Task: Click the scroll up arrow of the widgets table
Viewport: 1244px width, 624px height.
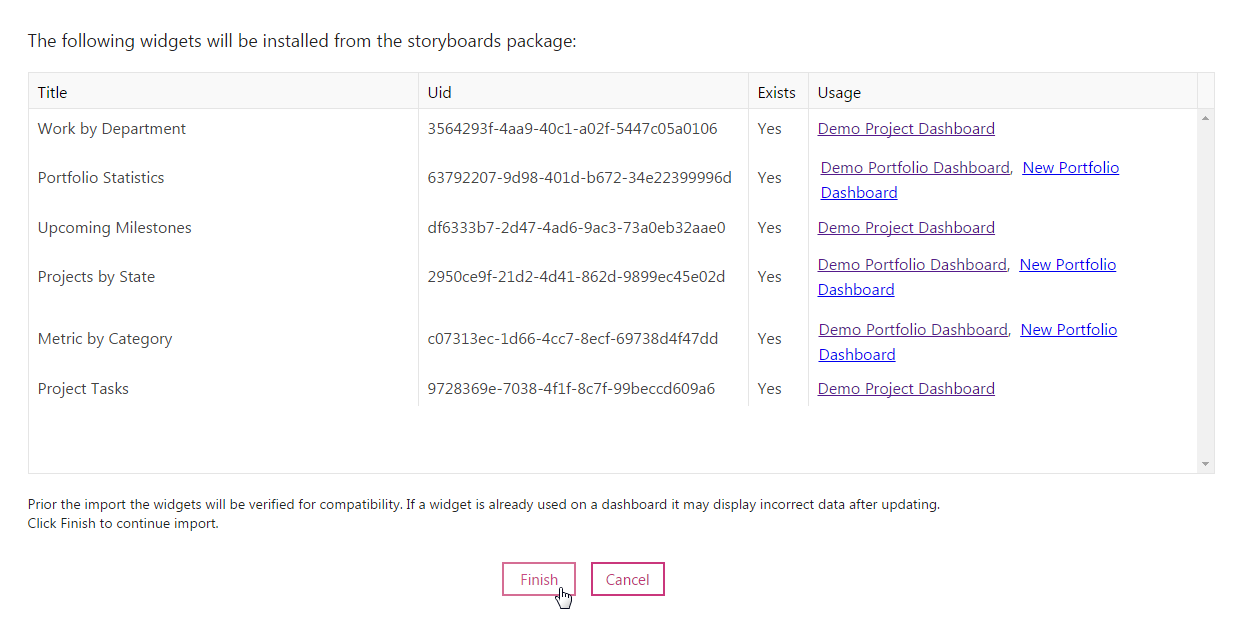Action: coord(1205,118)
